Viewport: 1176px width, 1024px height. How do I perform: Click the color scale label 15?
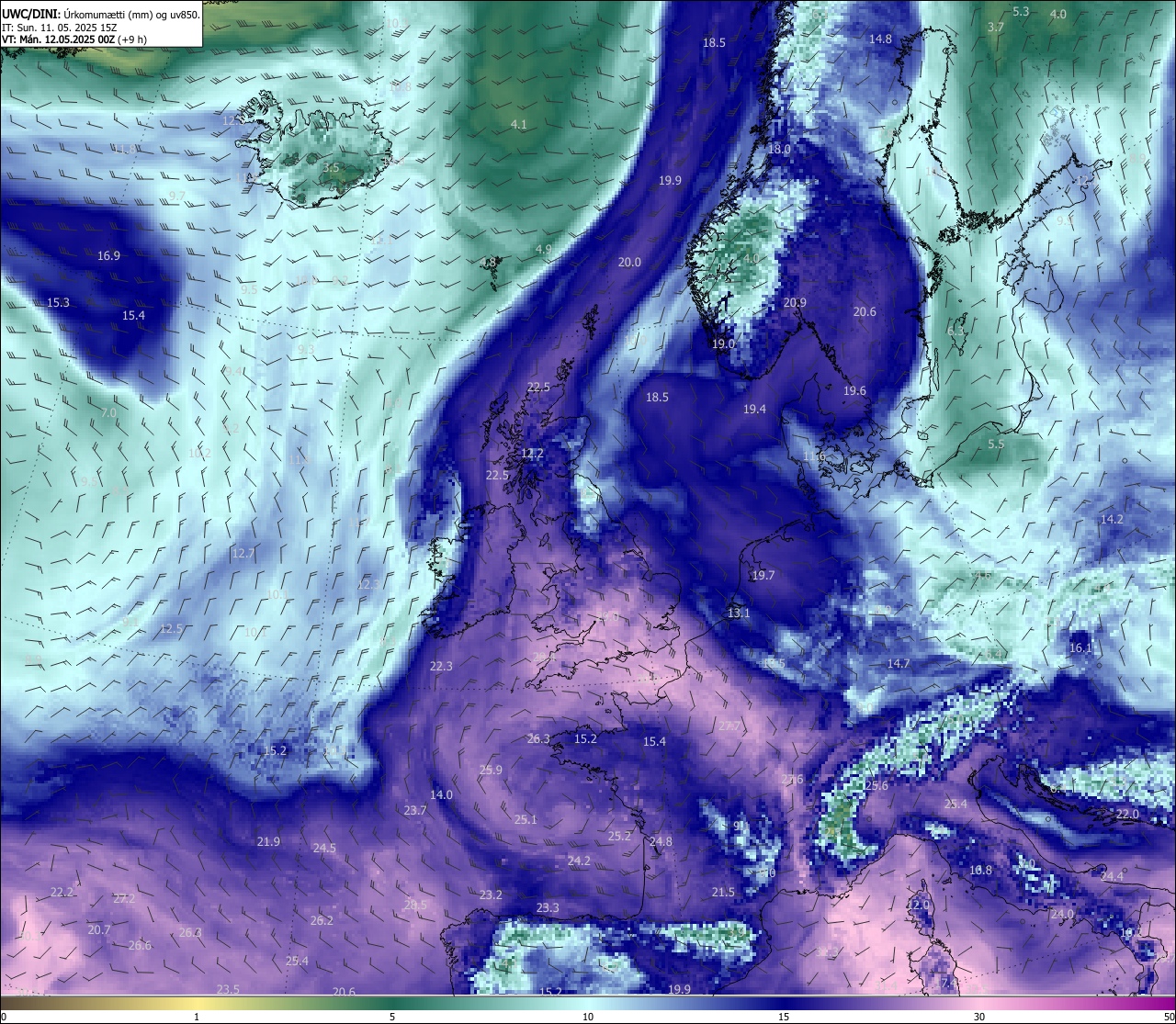tap(784, 1017)
